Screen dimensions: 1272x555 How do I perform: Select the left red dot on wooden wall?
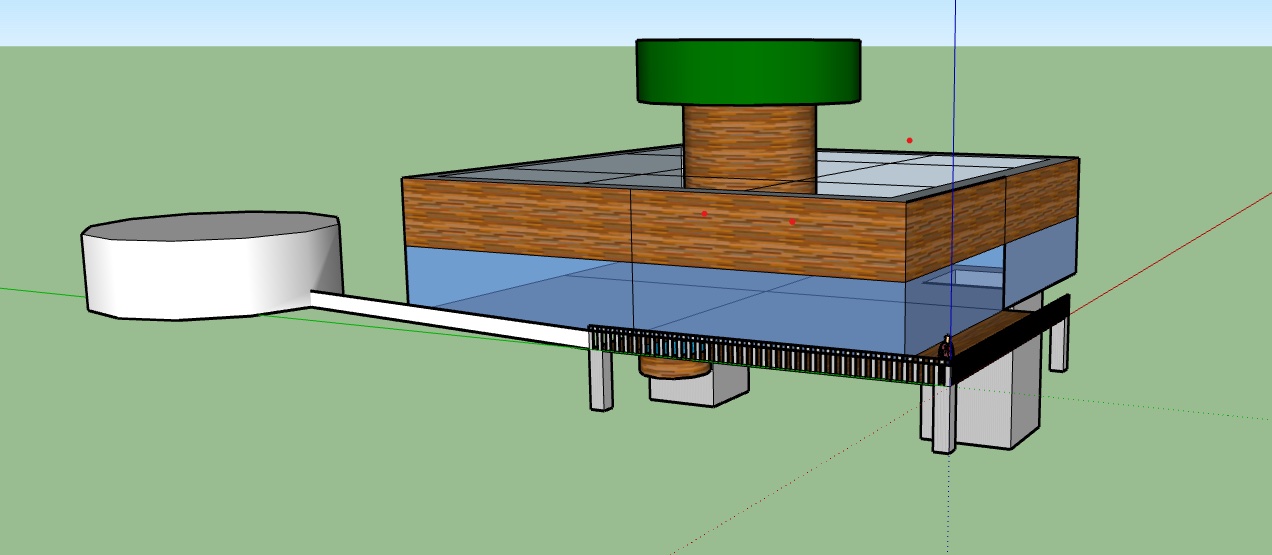point(704,214)
